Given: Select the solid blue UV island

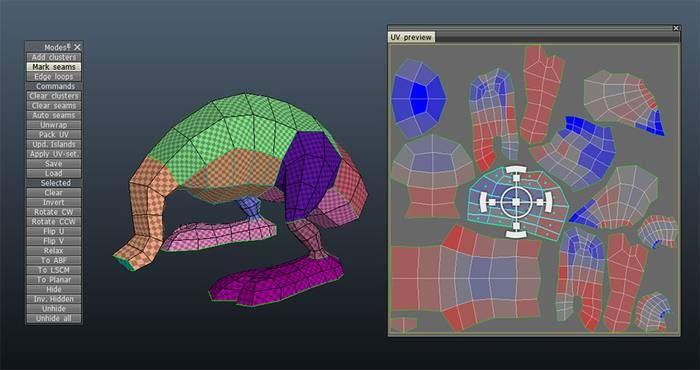Looking at the screenshot, I should pos(418,98).
